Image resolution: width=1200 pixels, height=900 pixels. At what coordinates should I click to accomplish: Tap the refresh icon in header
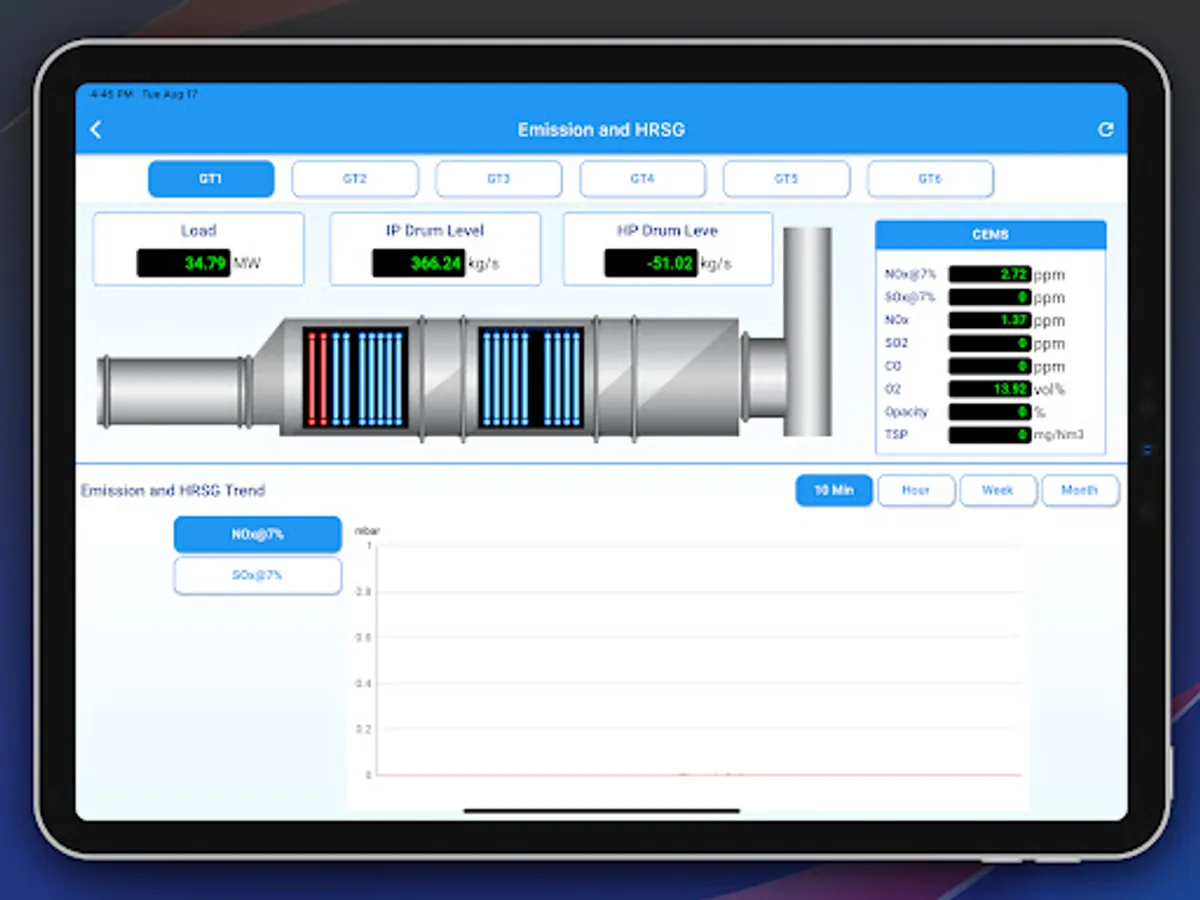coord(1105,130)
